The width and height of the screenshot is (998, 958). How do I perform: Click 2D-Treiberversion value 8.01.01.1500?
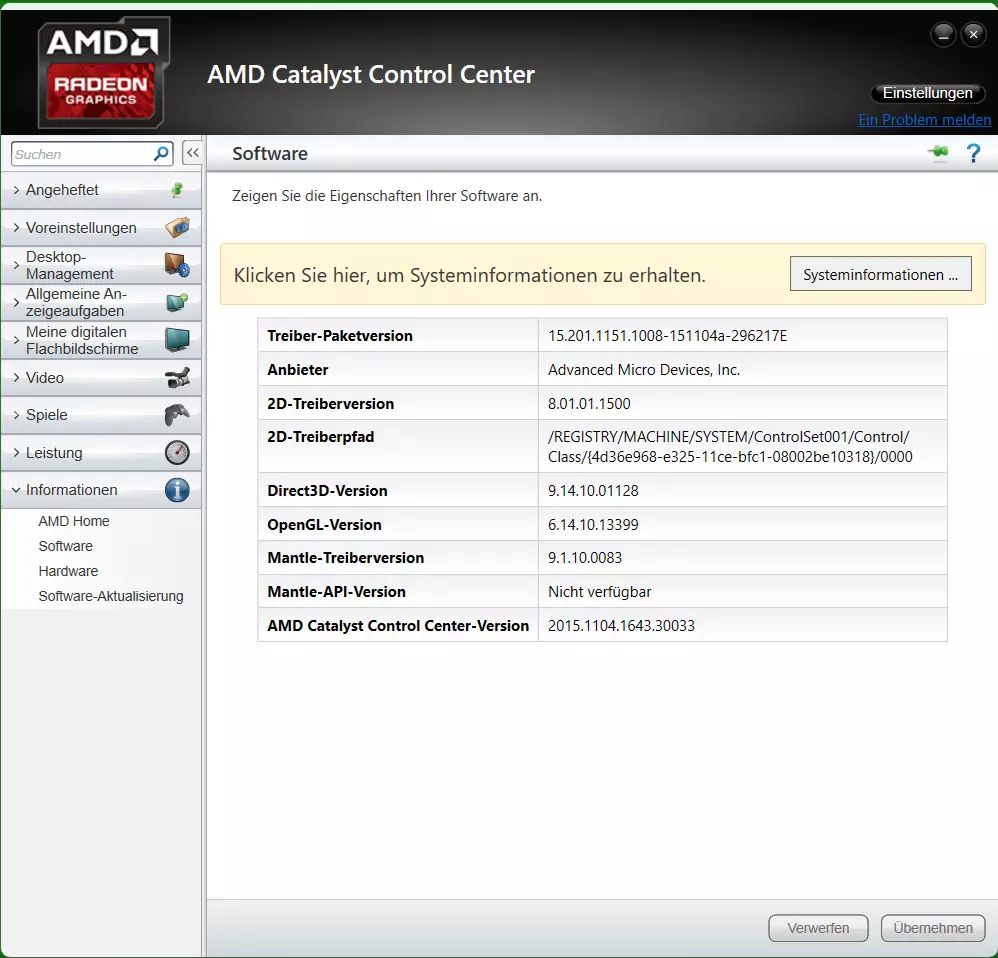point(589,404)
